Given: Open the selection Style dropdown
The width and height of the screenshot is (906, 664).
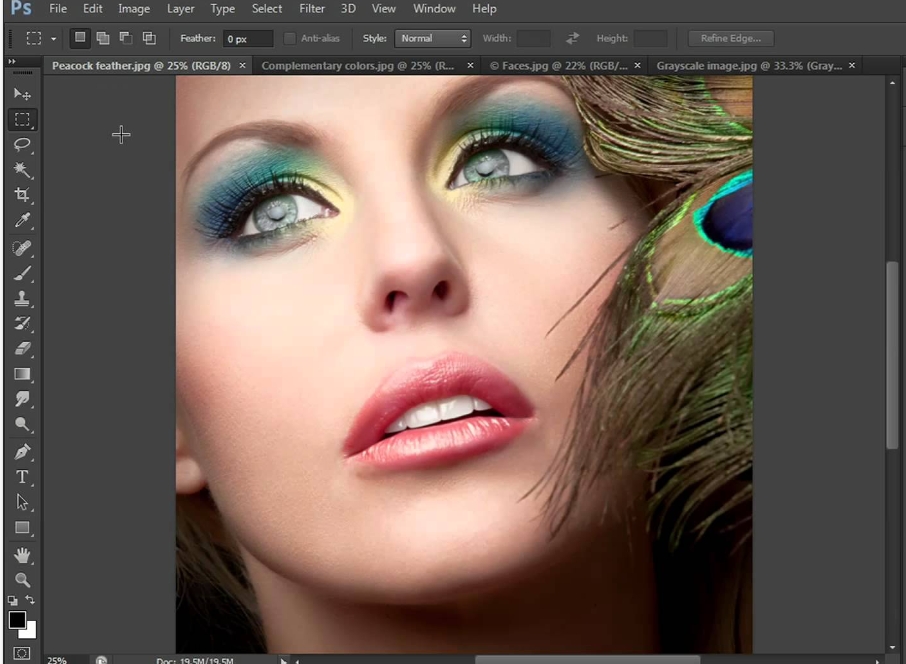Looking at the screenshot, I should pos(432,38).
